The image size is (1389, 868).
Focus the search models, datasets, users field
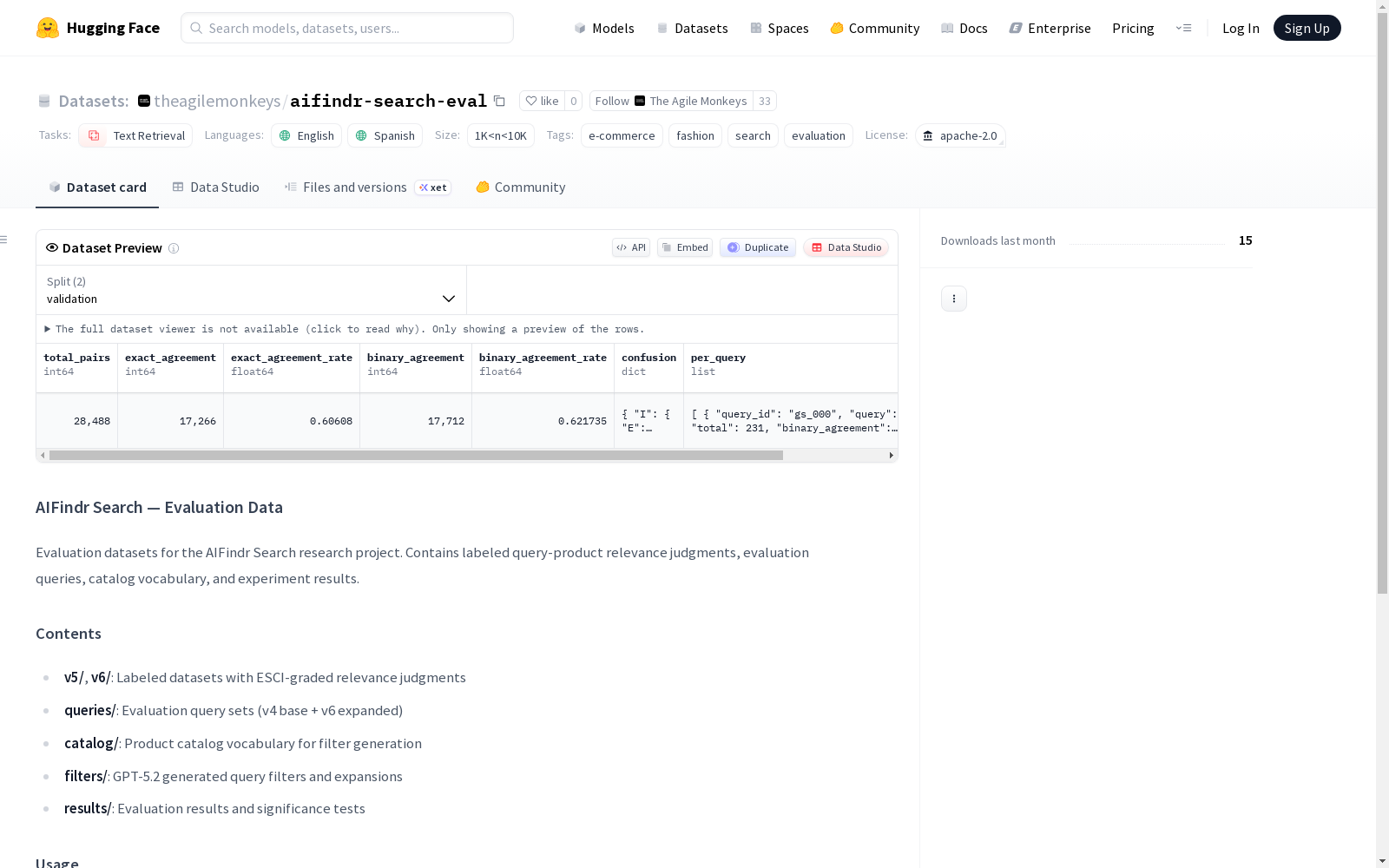pyautogui.click(x=347, y=28)
